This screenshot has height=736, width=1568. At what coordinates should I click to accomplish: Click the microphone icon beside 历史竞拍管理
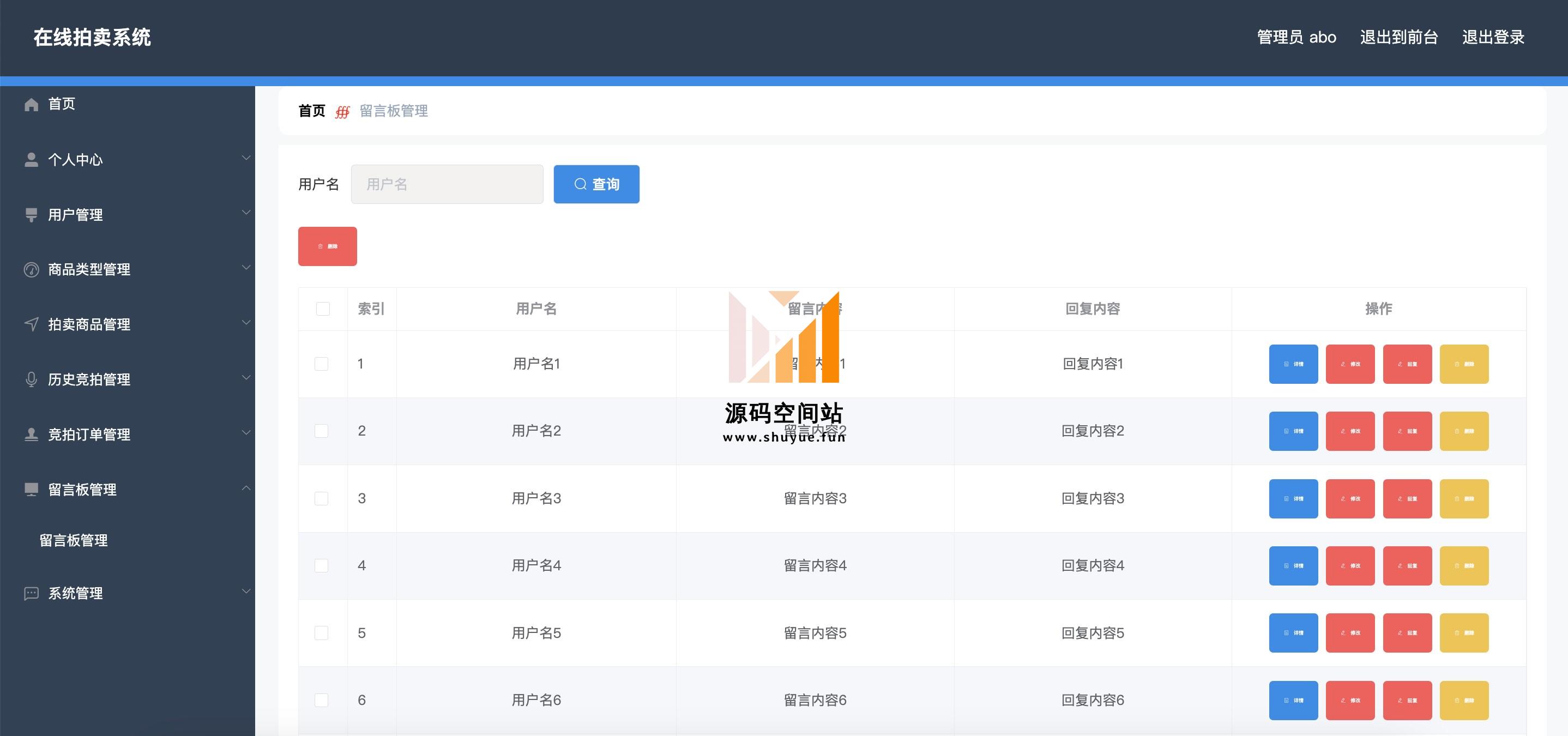(31, 379)
